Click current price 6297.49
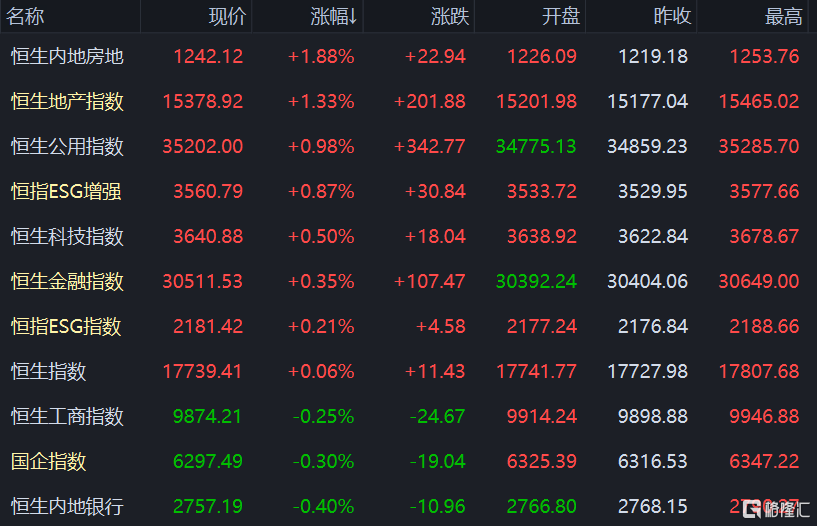 (208, 461)
